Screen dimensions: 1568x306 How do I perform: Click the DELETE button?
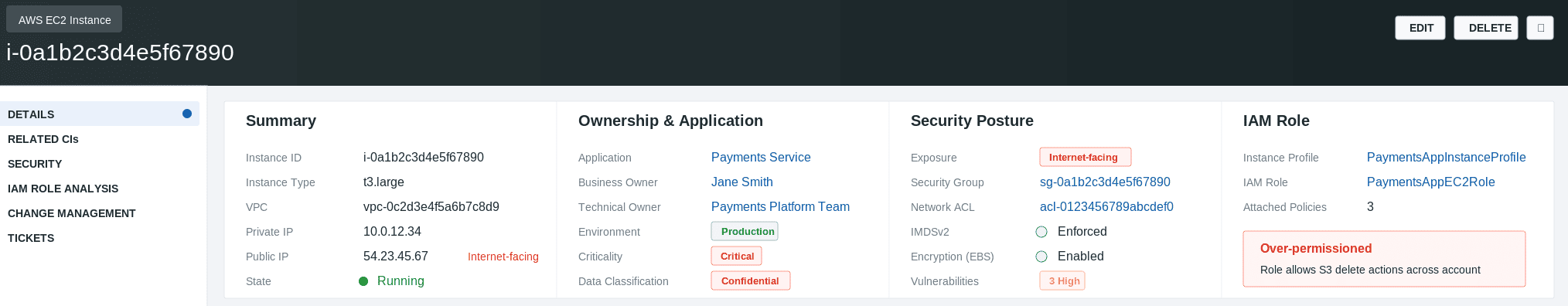point(1486,28)
